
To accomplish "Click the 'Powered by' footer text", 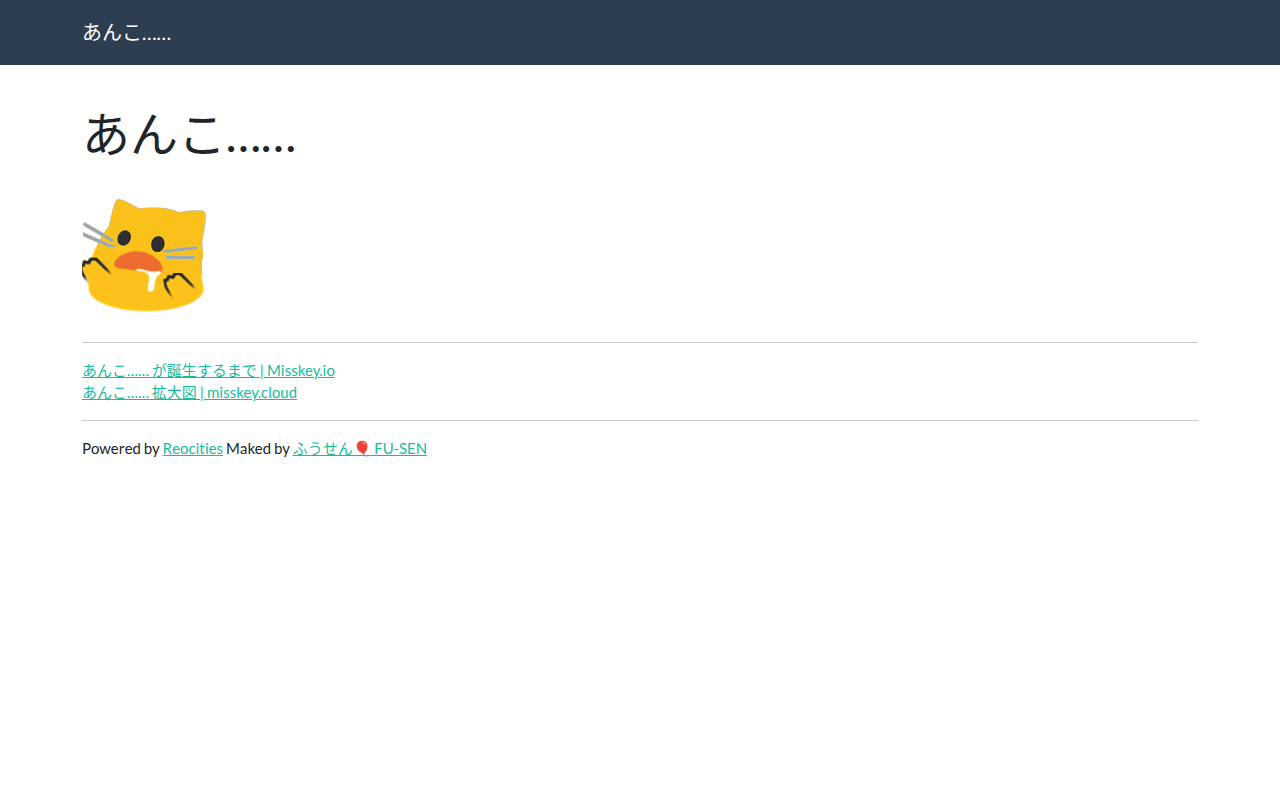I will (121, 448).
